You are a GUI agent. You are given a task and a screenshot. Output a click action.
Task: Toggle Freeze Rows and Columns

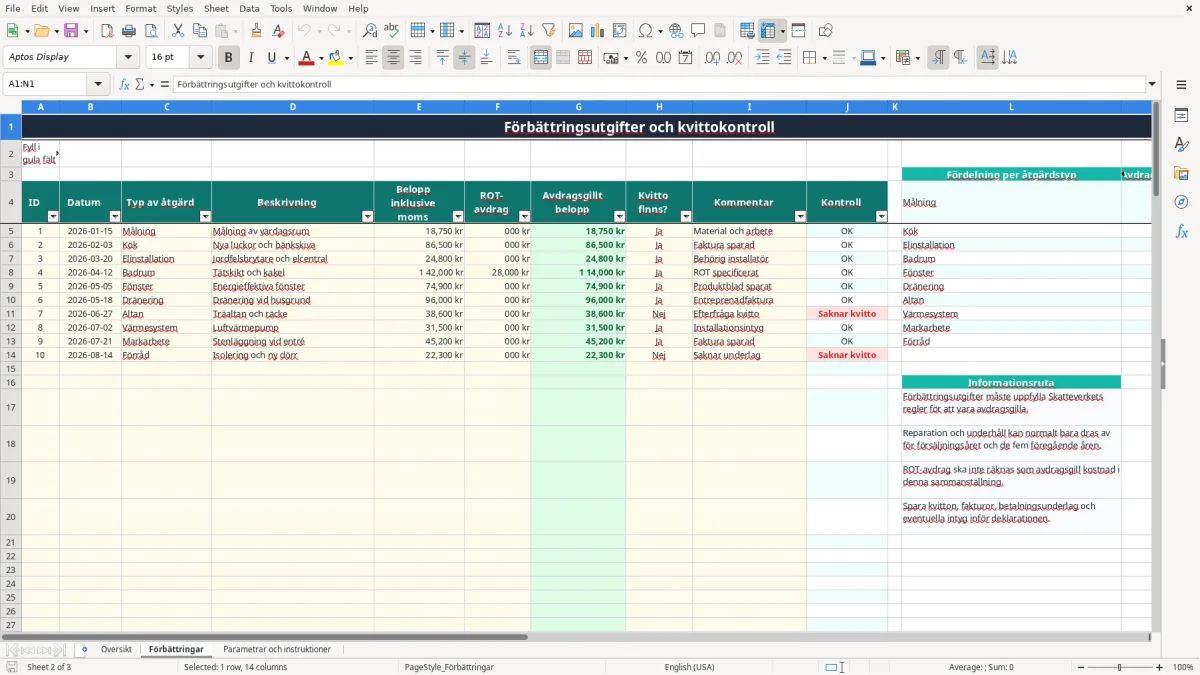tap(769, 31)
